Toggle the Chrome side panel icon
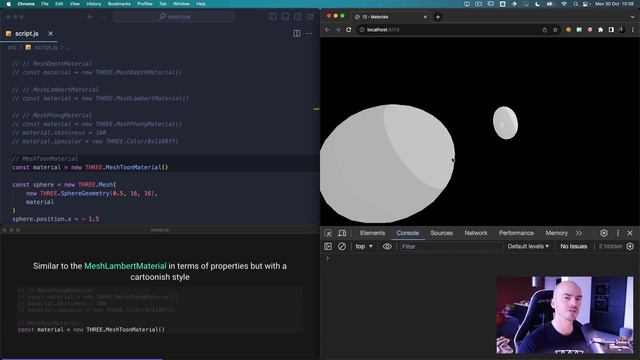 [611, 30]
